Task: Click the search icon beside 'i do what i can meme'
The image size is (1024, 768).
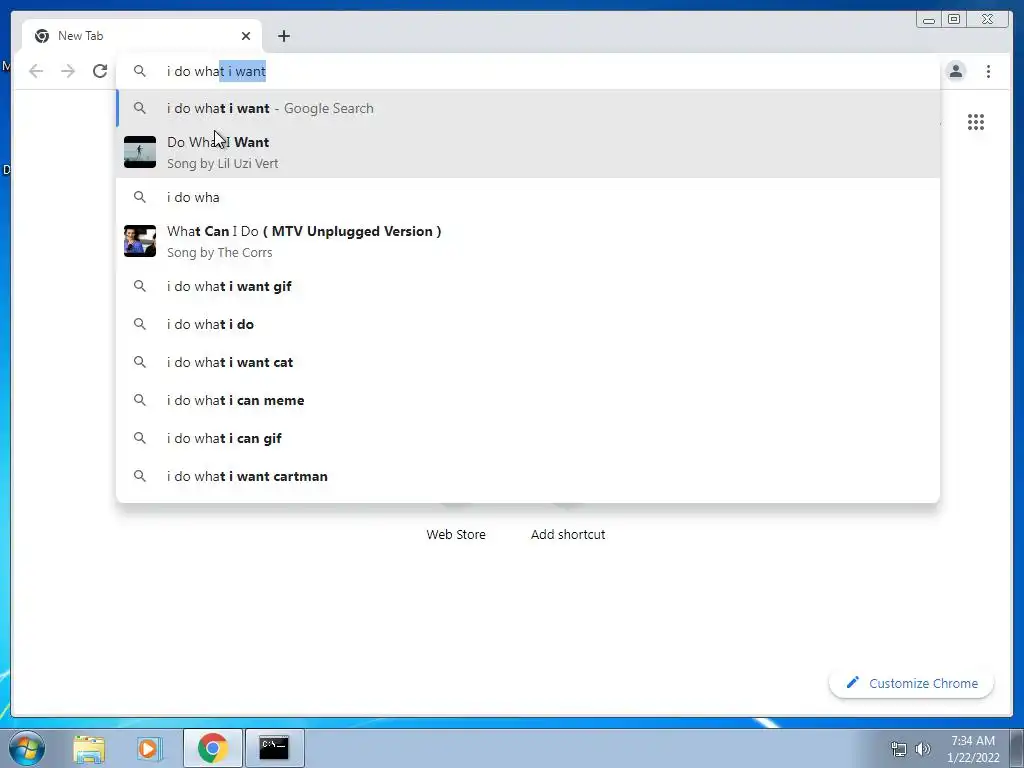Action: tap(140, 400)
